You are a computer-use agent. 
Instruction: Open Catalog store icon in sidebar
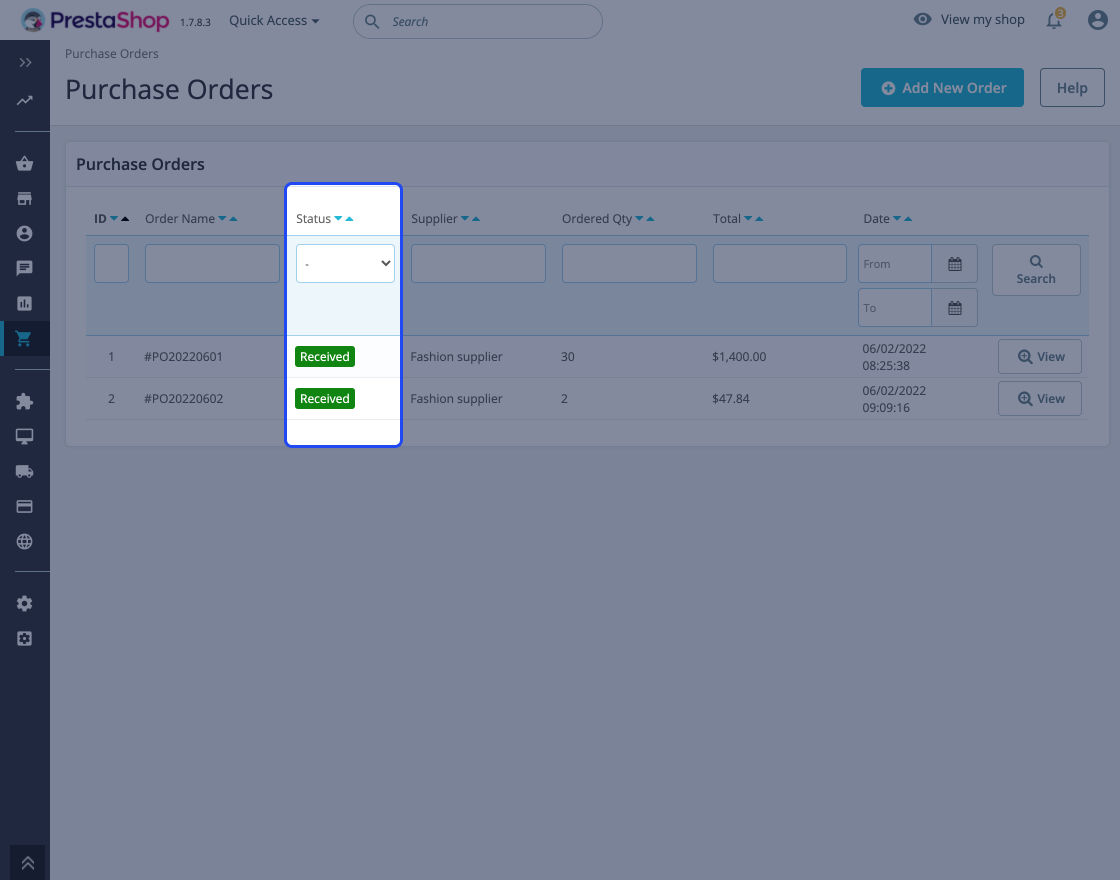point(24,199)
